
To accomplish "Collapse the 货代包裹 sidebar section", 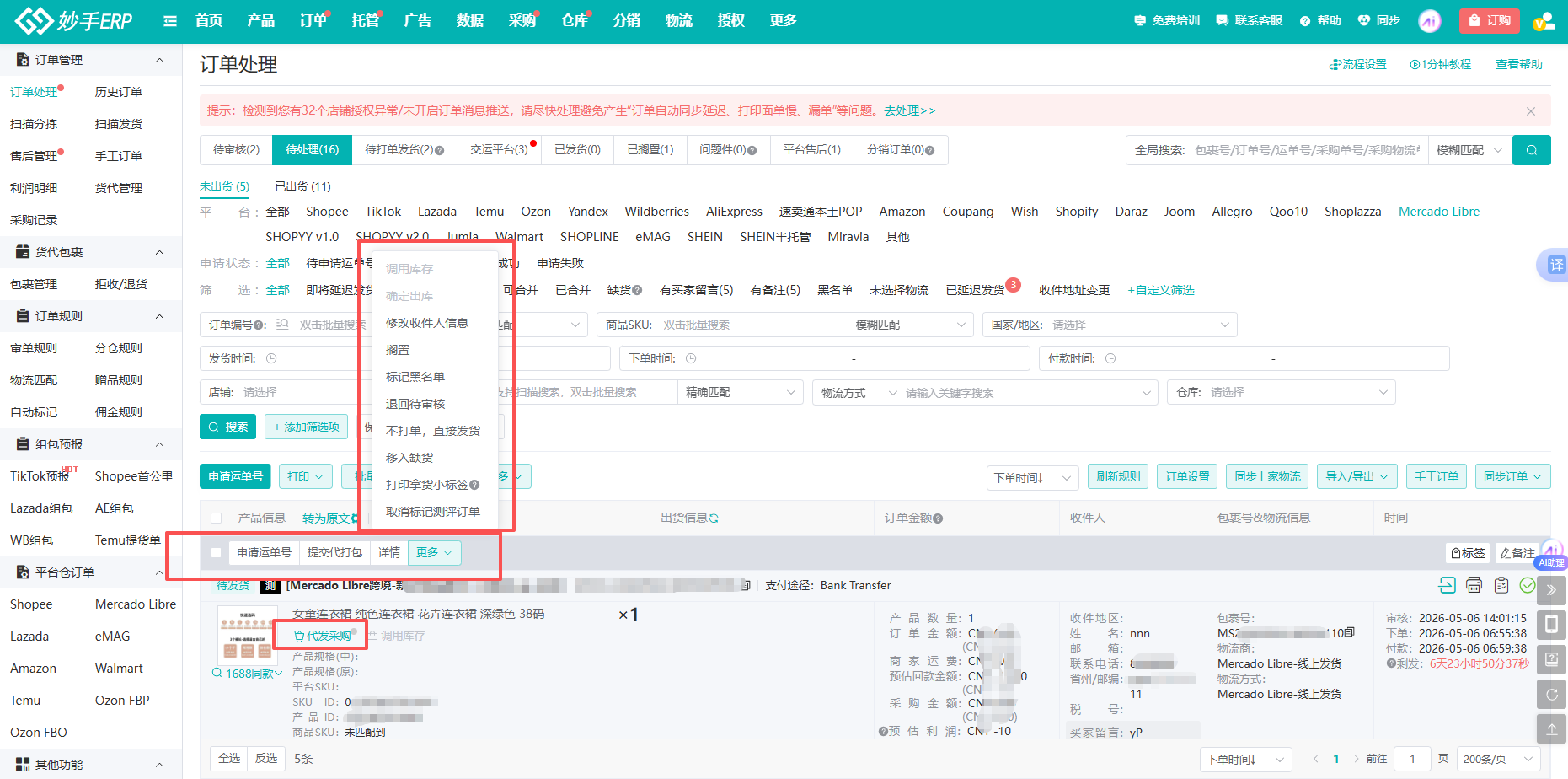I will click(x=159, y=252).
